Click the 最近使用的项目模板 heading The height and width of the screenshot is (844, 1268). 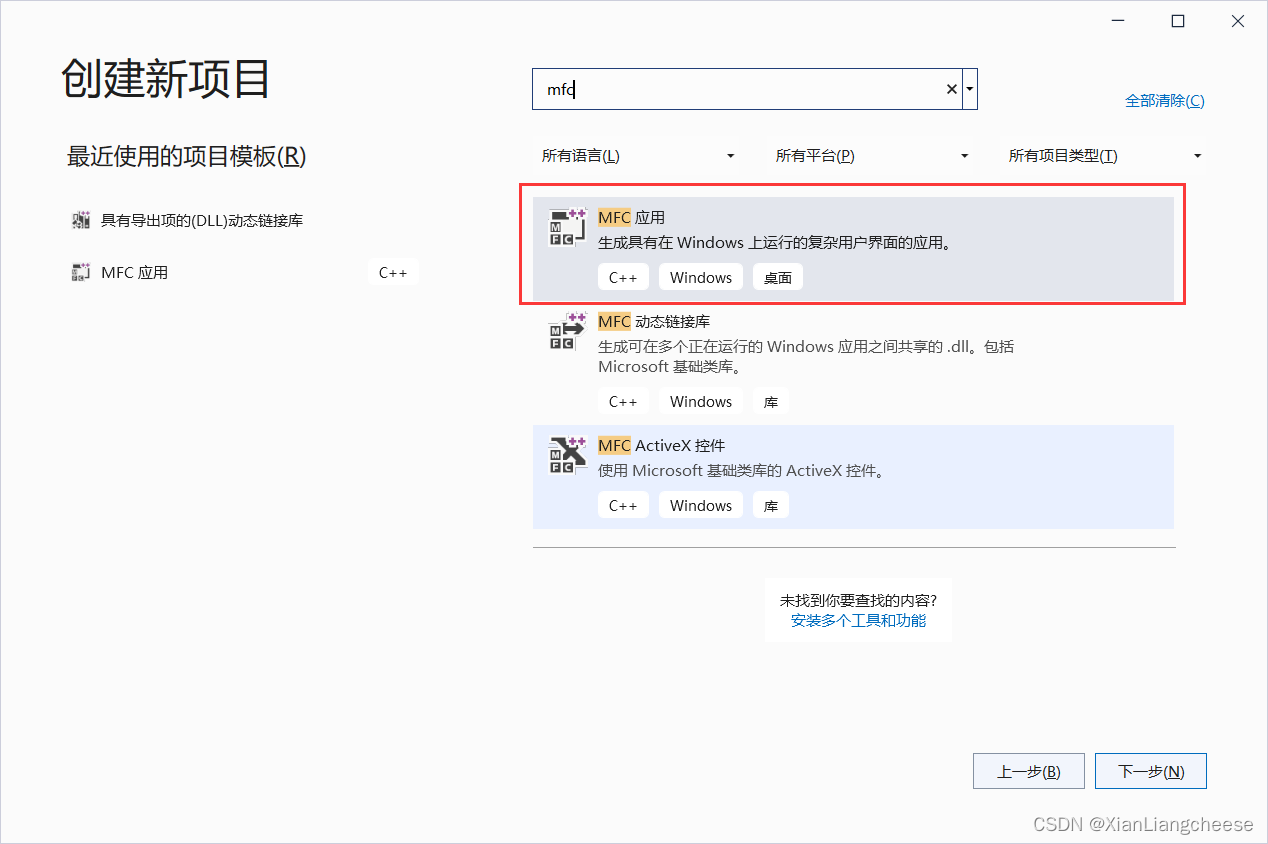tap(186, 156)
